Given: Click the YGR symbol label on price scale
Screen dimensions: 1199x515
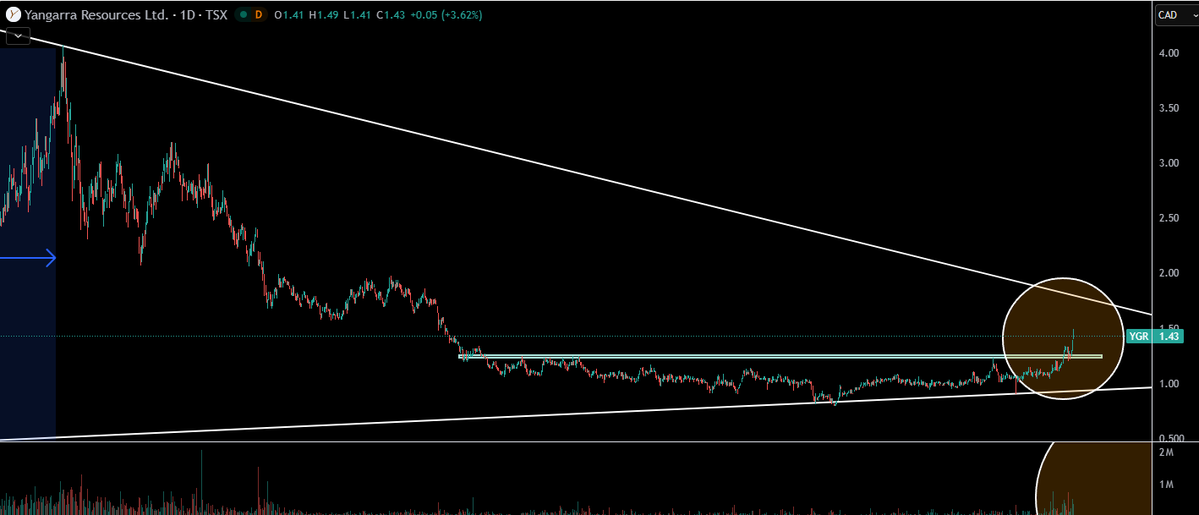Looking at the screenshot, I should 1139,336.
